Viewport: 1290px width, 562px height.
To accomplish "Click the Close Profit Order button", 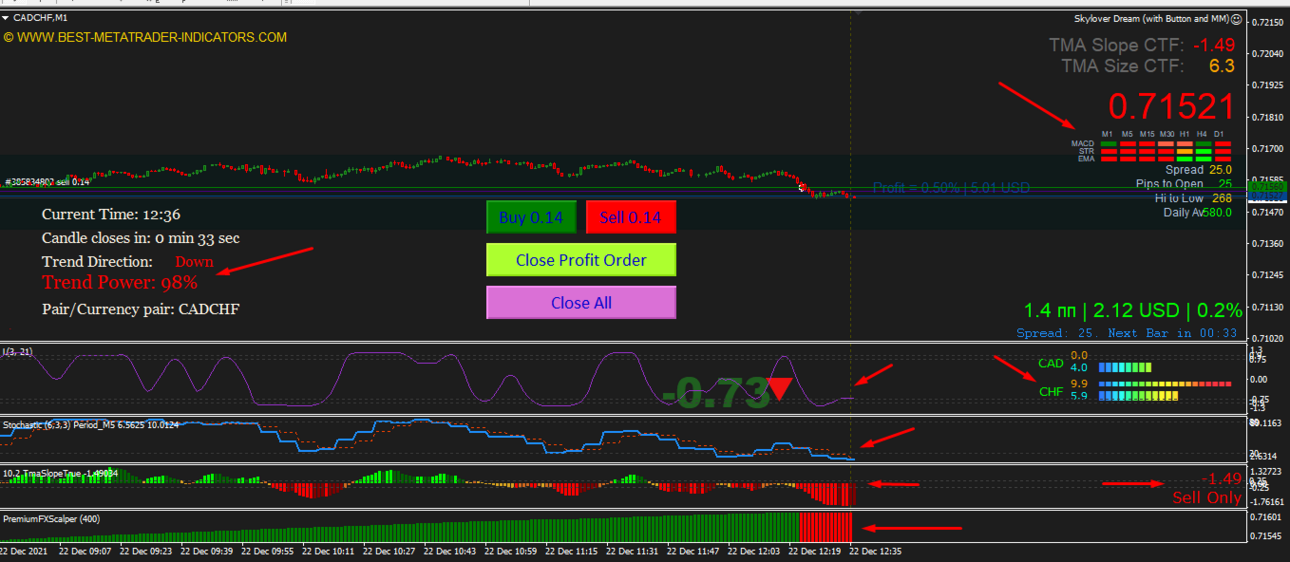I will [x=581, y=260].
